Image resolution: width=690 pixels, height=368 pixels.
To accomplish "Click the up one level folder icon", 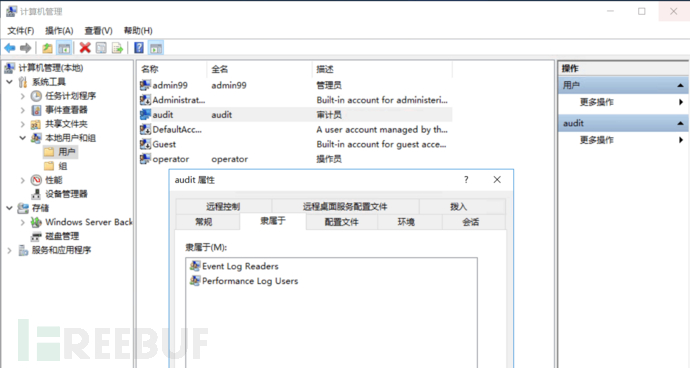I will click(47, 48).
